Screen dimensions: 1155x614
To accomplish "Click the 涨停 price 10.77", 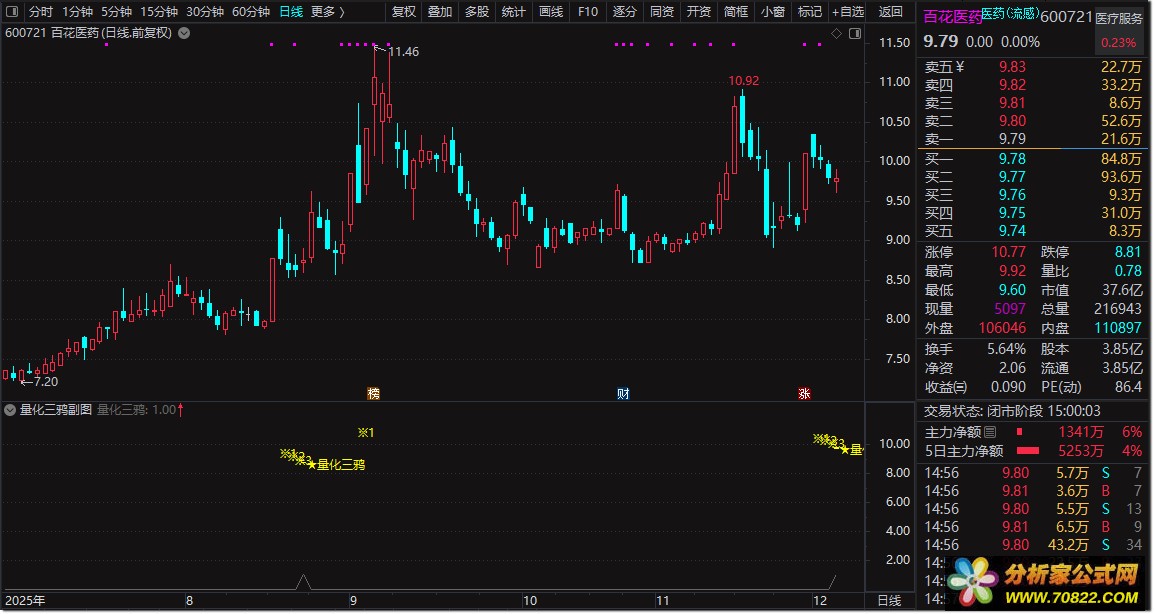I will [x=1008, y=253].
